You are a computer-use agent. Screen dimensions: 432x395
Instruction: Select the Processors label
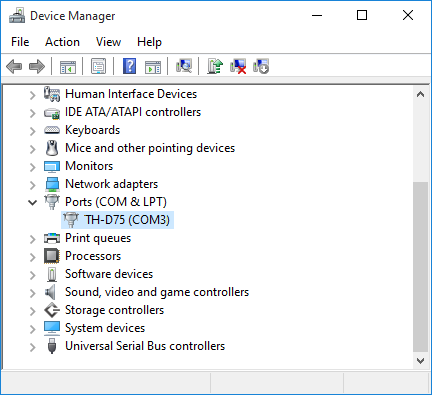93,256
